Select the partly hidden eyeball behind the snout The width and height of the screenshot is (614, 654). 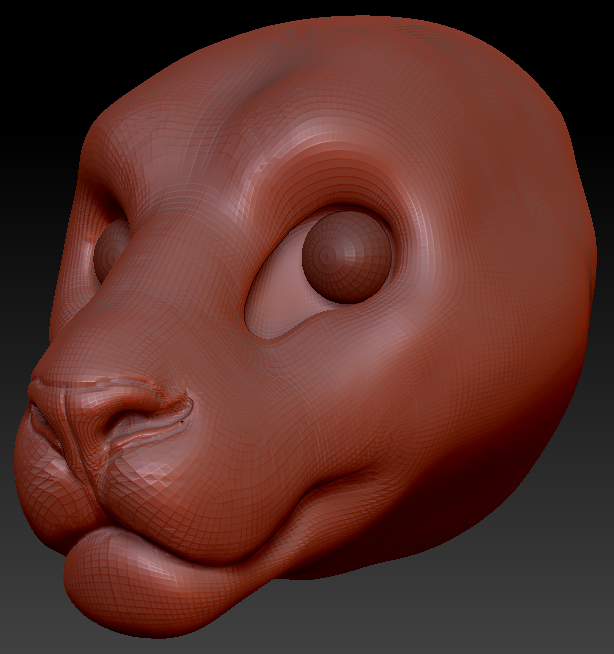pyautogui.click(x=111, y=252)
